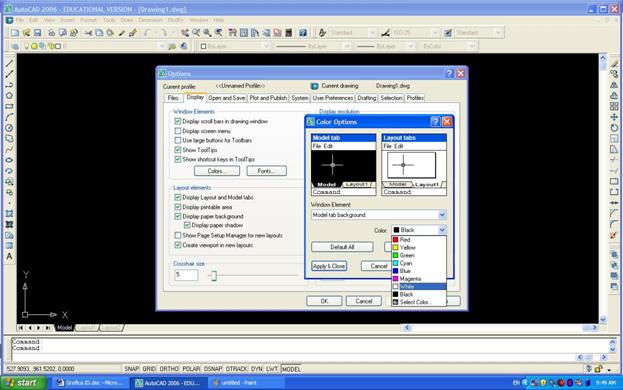Click the Help question mark toolbar icon
The width and height of the screenshot is (623, 390).
303,33
